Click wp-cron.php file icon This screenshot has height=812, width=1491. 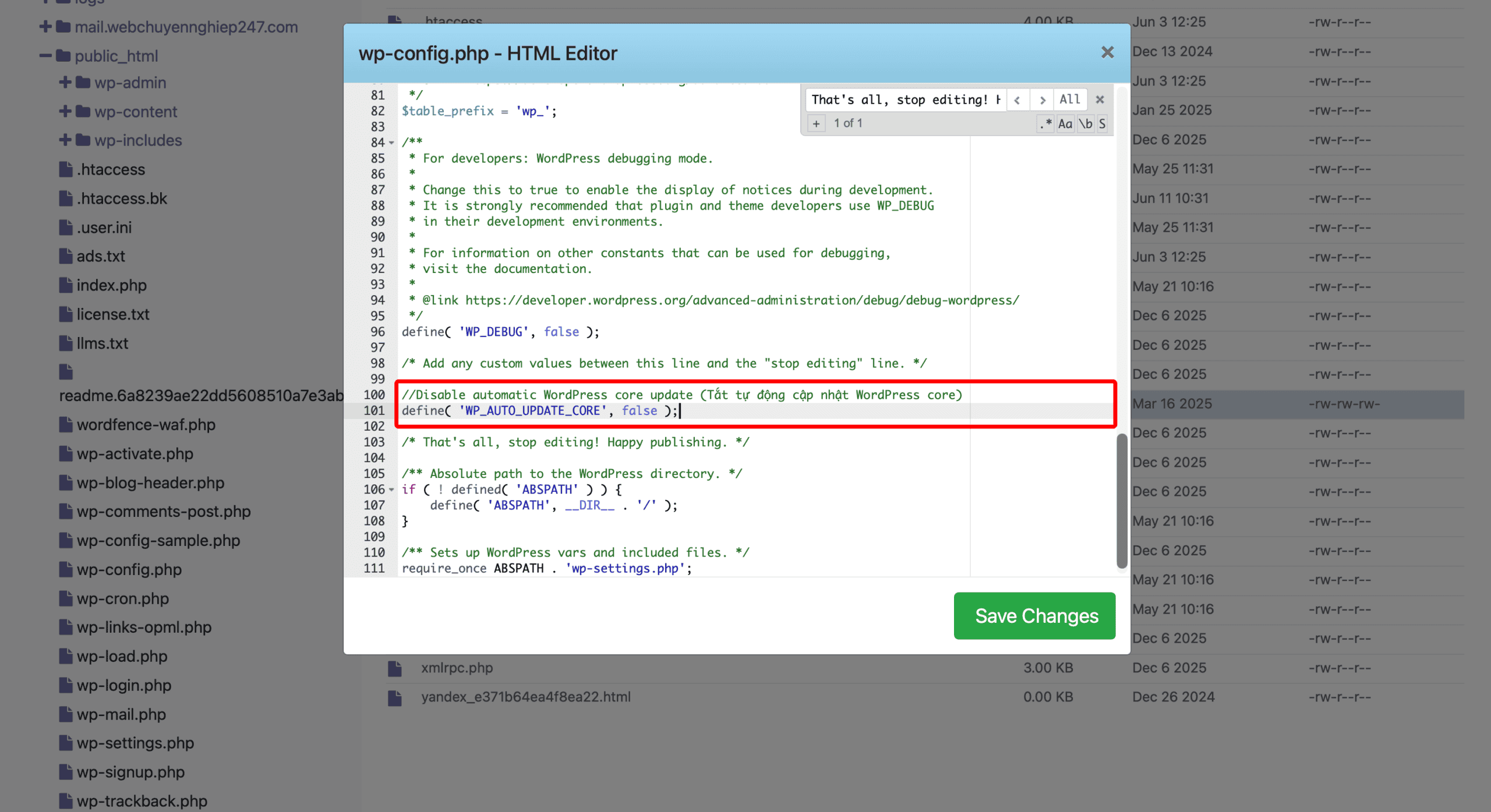point(66,598)
